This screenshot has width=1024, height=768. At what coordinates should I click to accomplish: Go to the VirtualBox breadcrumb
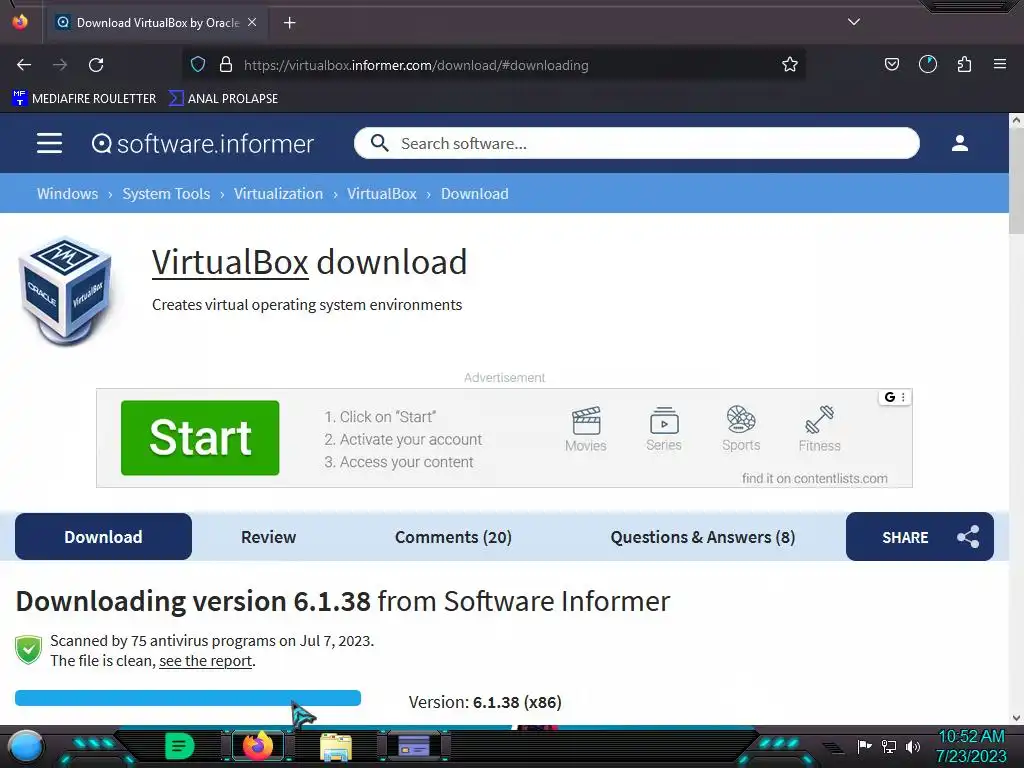382,194
